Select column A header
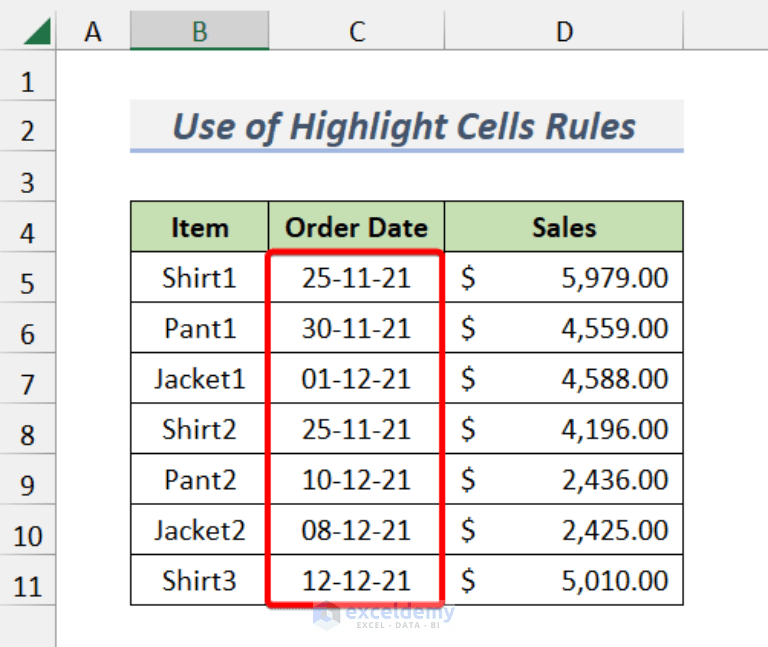This screenshot has height=647, width=768. 93,31
